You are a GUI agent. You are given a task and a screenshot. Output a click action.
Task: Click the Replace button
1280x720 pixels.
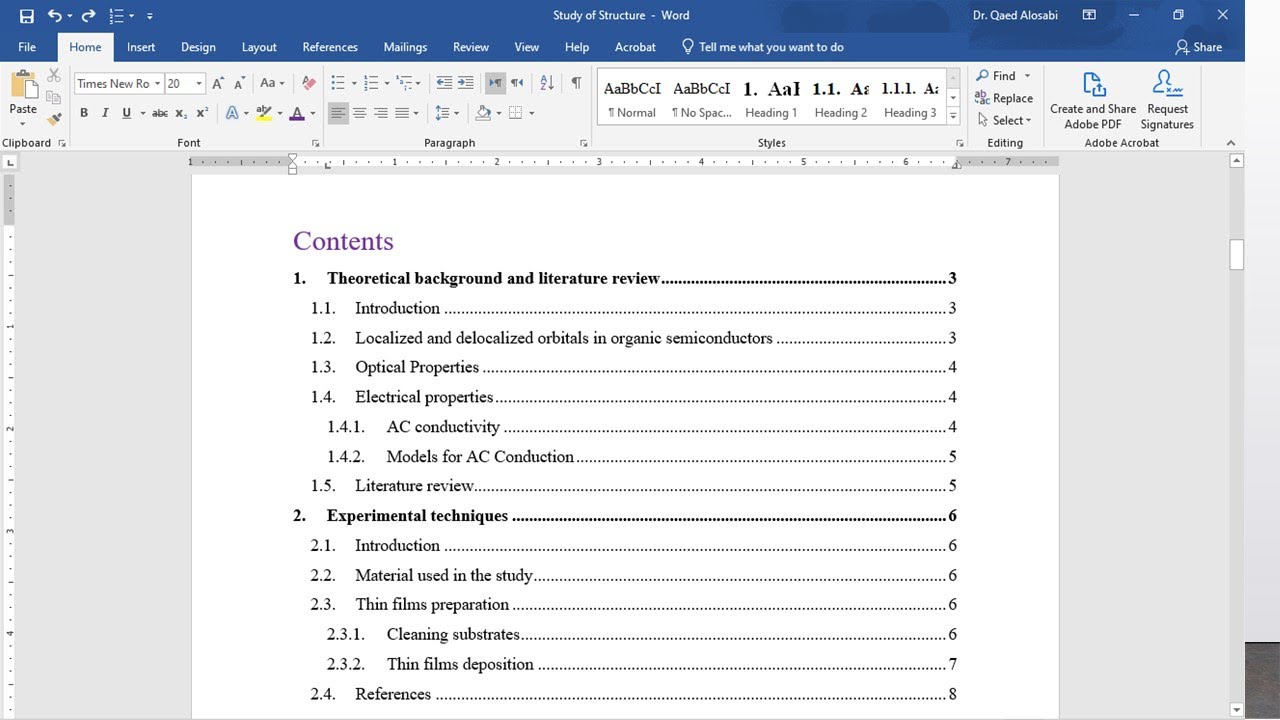[1005, 98]
